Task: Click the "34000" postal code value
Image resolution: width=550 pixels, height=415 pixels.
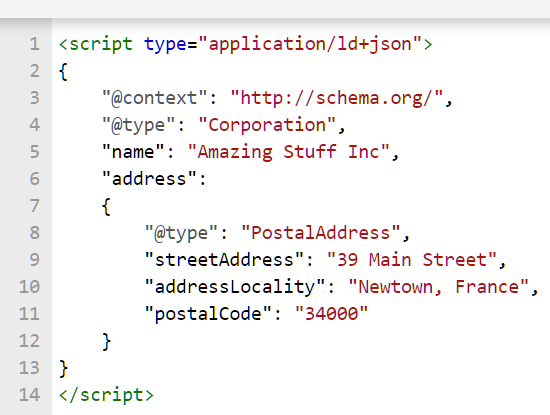Action: (331, 314)
